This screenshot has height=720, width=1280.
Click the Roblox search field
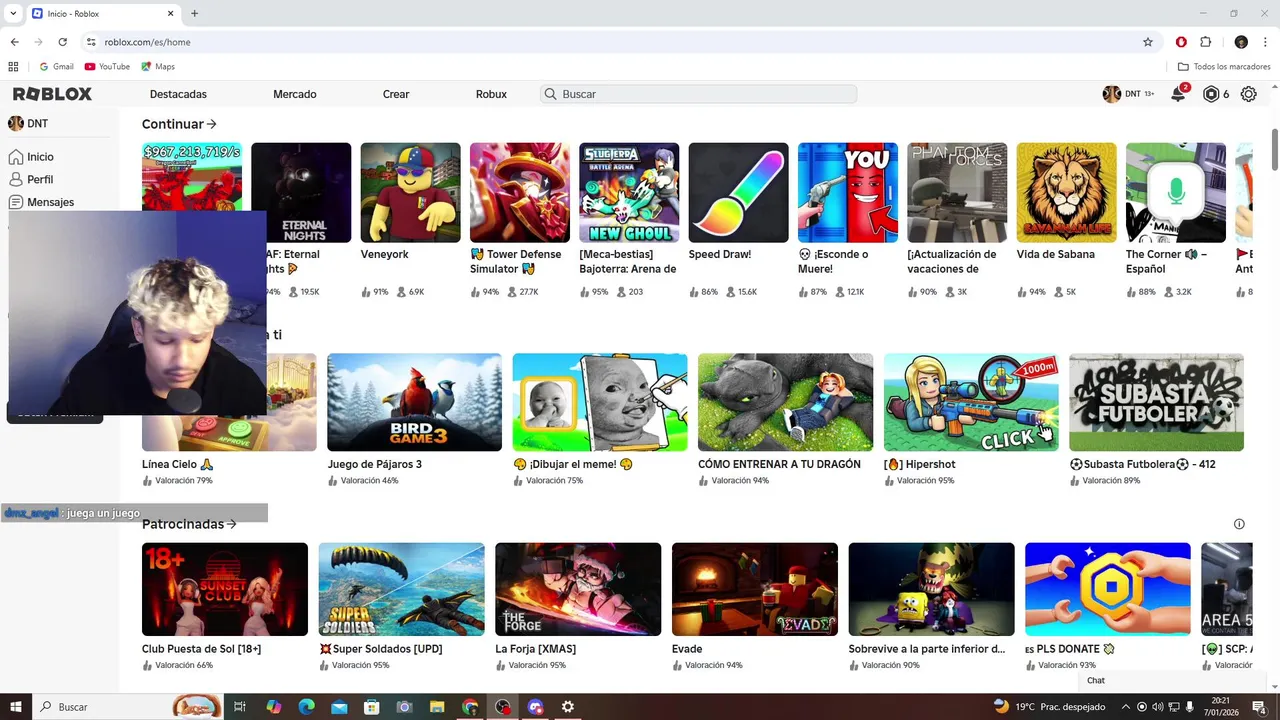(698, 94)
